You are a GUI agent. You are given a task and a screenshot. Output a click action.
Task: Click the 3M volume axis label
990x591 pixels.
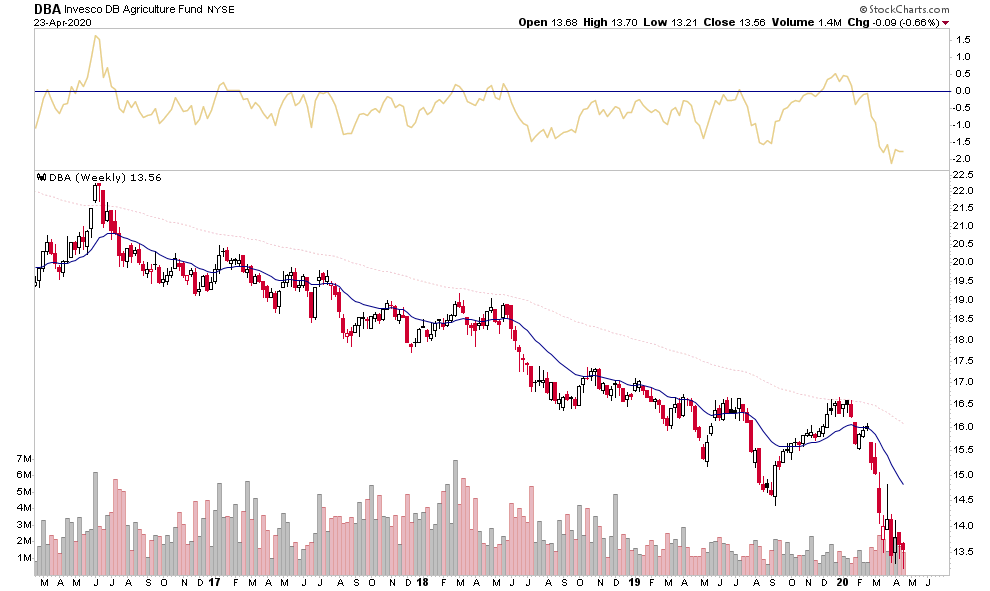pos(24,525)
